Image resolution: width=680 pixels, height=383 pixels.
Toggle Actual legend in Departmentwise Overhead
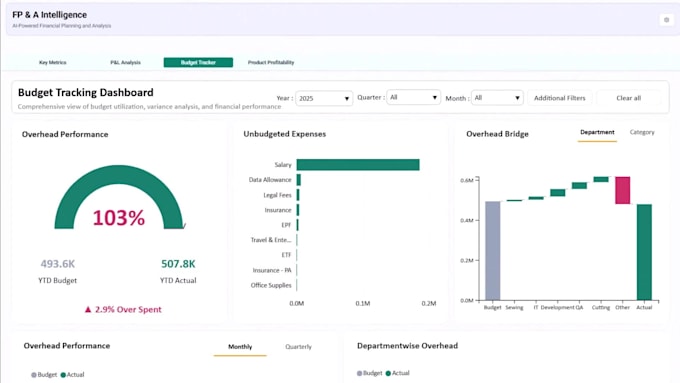[398, 373]
